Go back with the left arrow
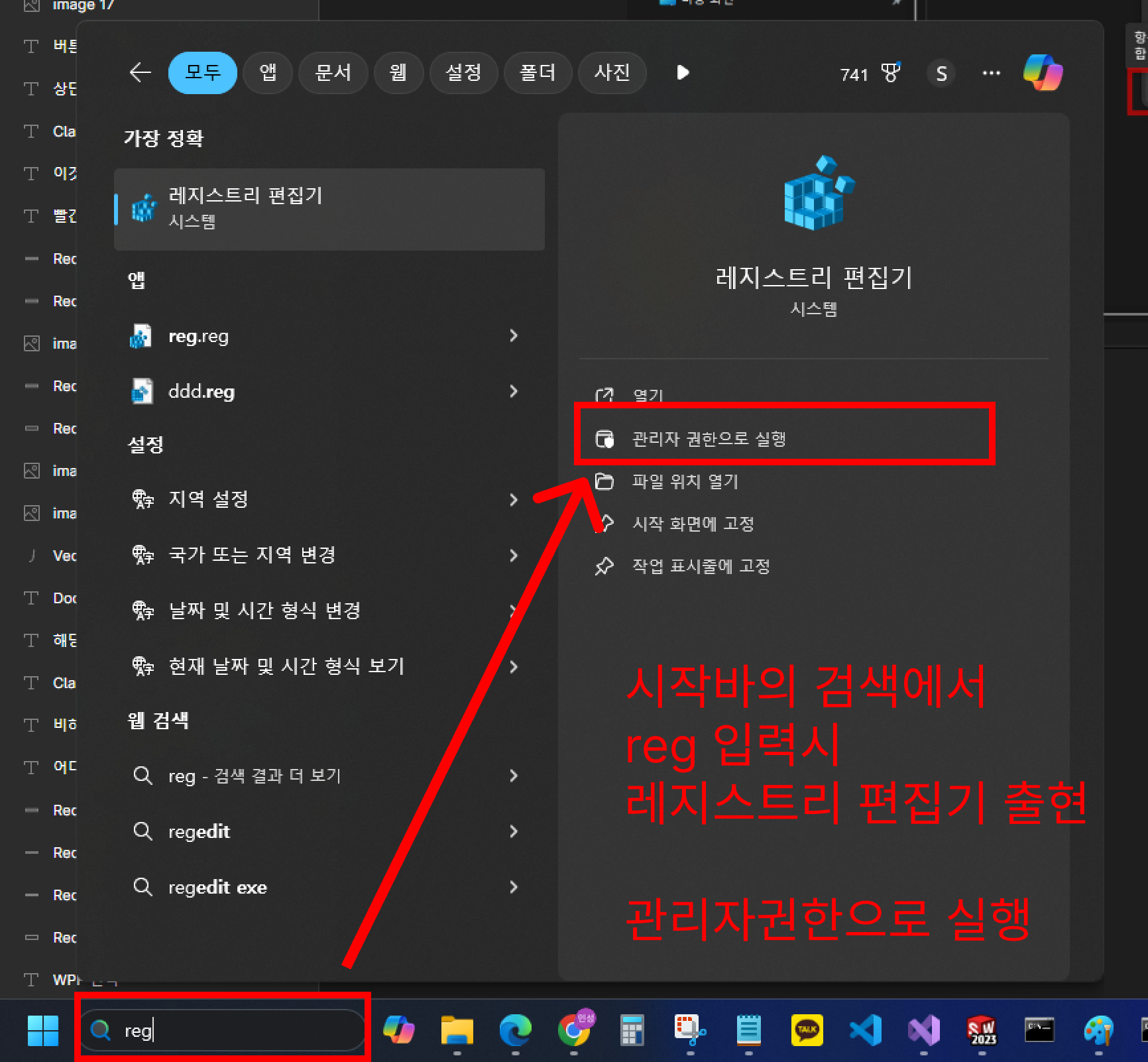1148x1062 pixels. click(x=141, y=72)
